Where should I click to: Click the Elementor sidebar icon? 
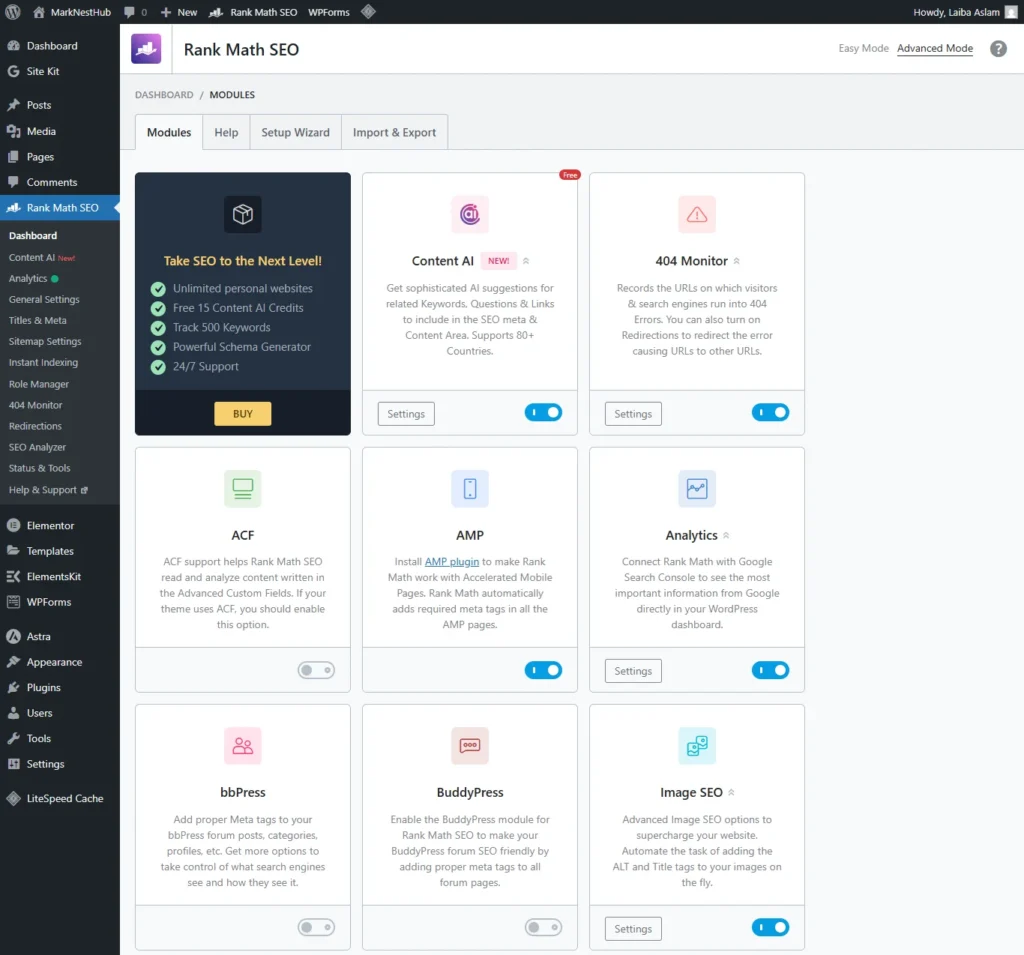13,525
